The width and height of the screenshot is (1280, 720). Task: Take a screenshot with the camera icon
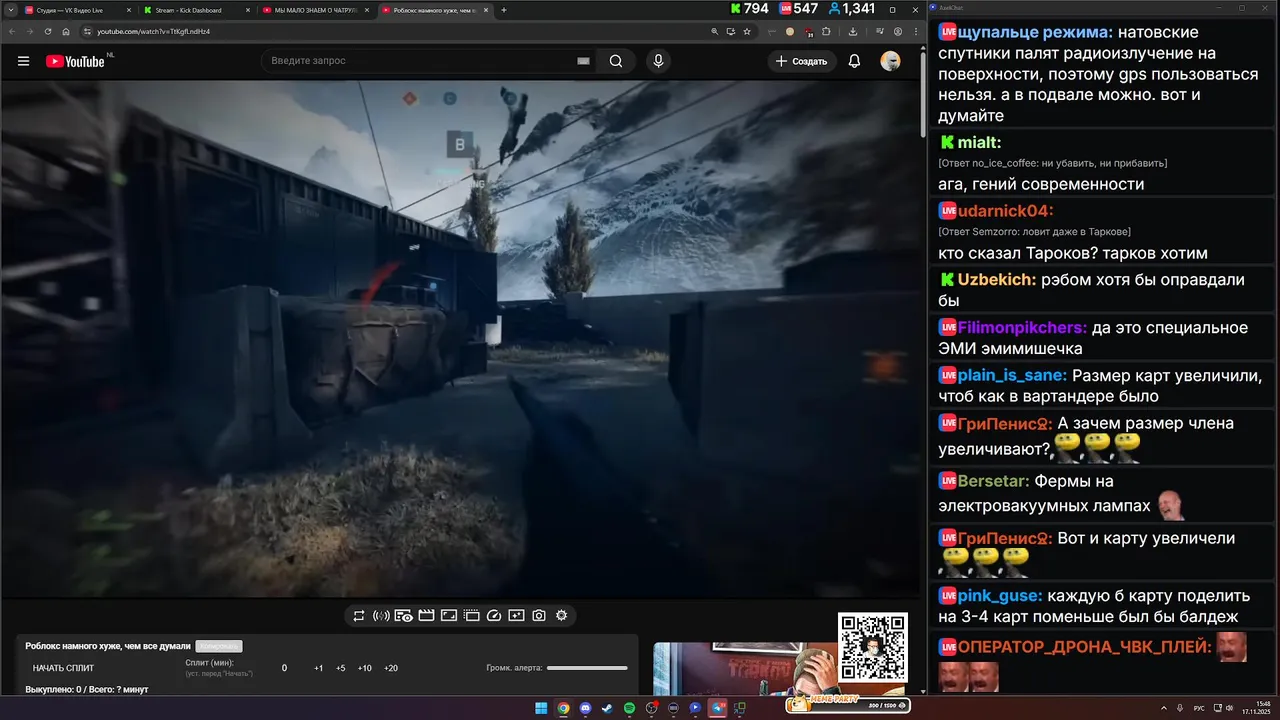[539, 616]
